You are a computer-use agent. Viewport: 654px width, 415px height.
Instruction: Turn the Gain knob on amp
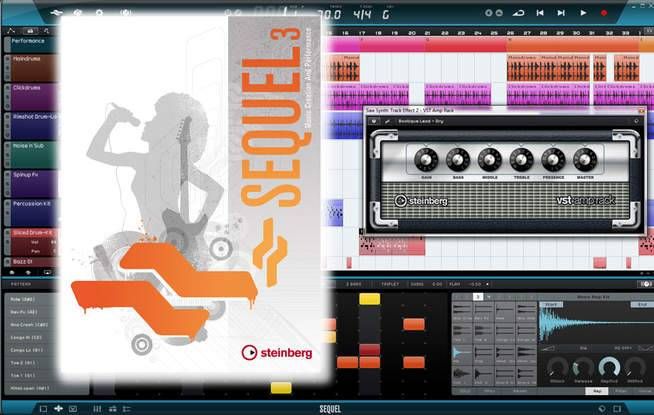point(427,159)
